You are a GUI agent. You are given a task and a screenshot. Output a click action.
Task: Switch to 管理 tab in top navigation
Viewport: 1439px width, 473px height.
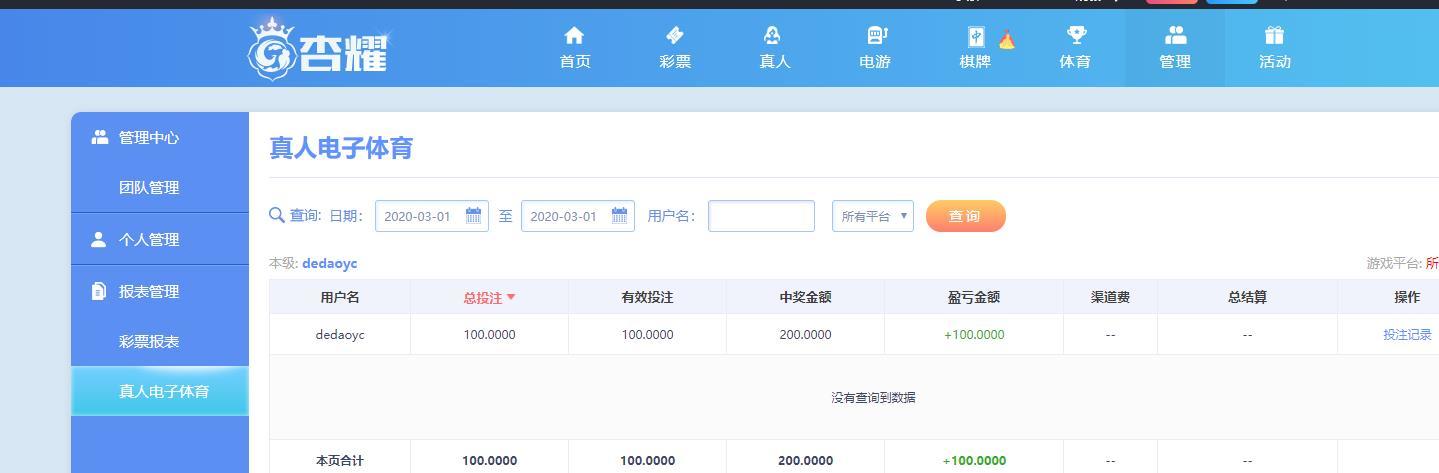point(1175,48)
